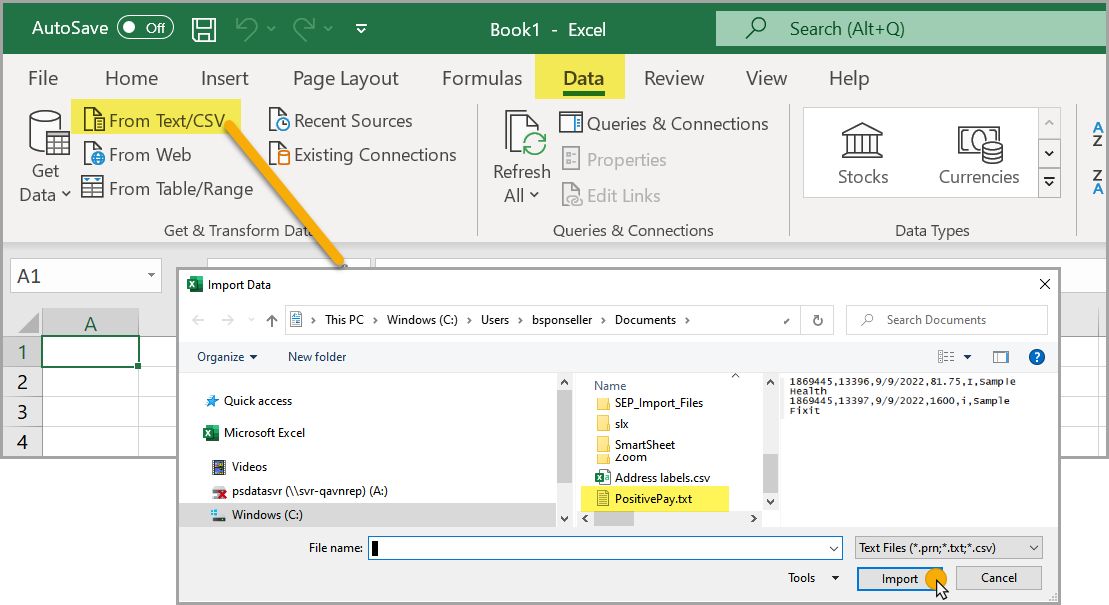Click the blue Help question icon
This screenshot has width=1109, height=605.
(1037, 357)
